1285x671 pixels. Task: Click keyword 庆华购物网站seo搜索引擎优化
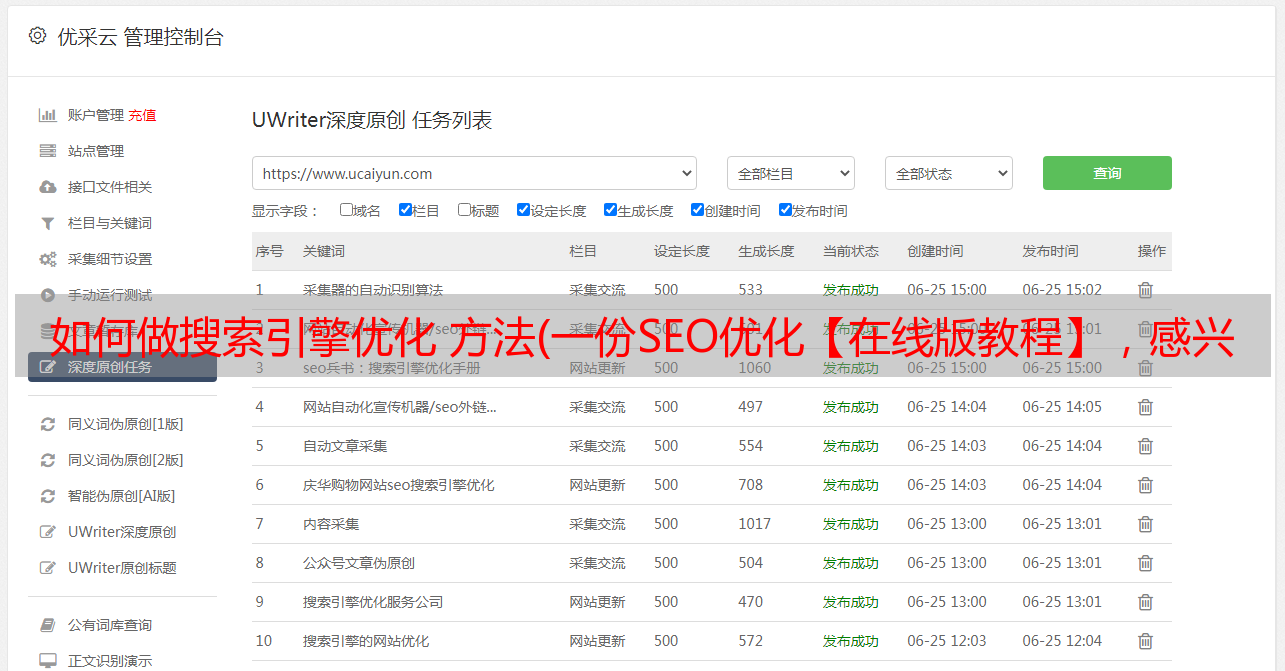click(x=399, y=485)
